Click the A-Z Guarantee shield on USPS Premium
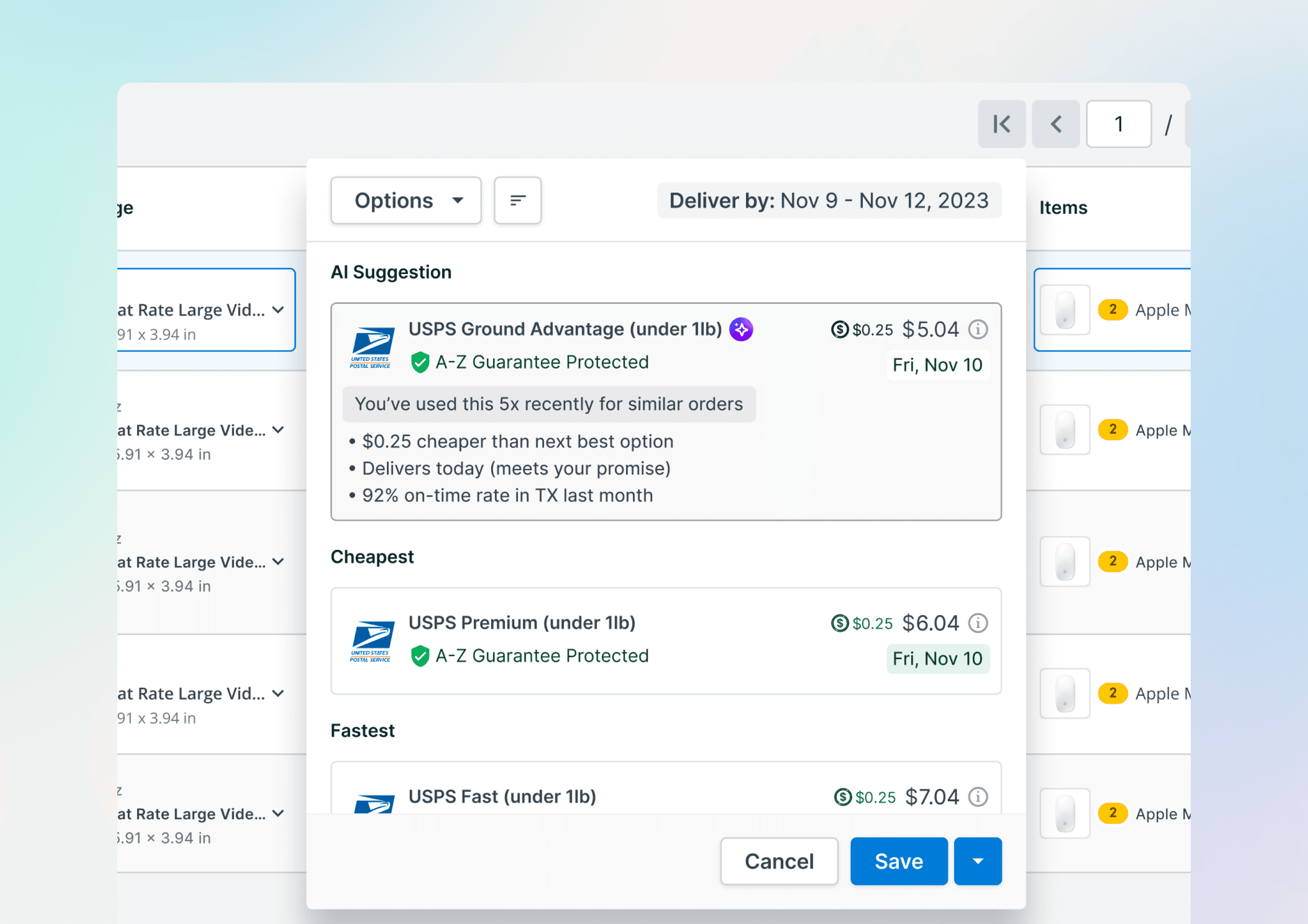 coord(420,656)
